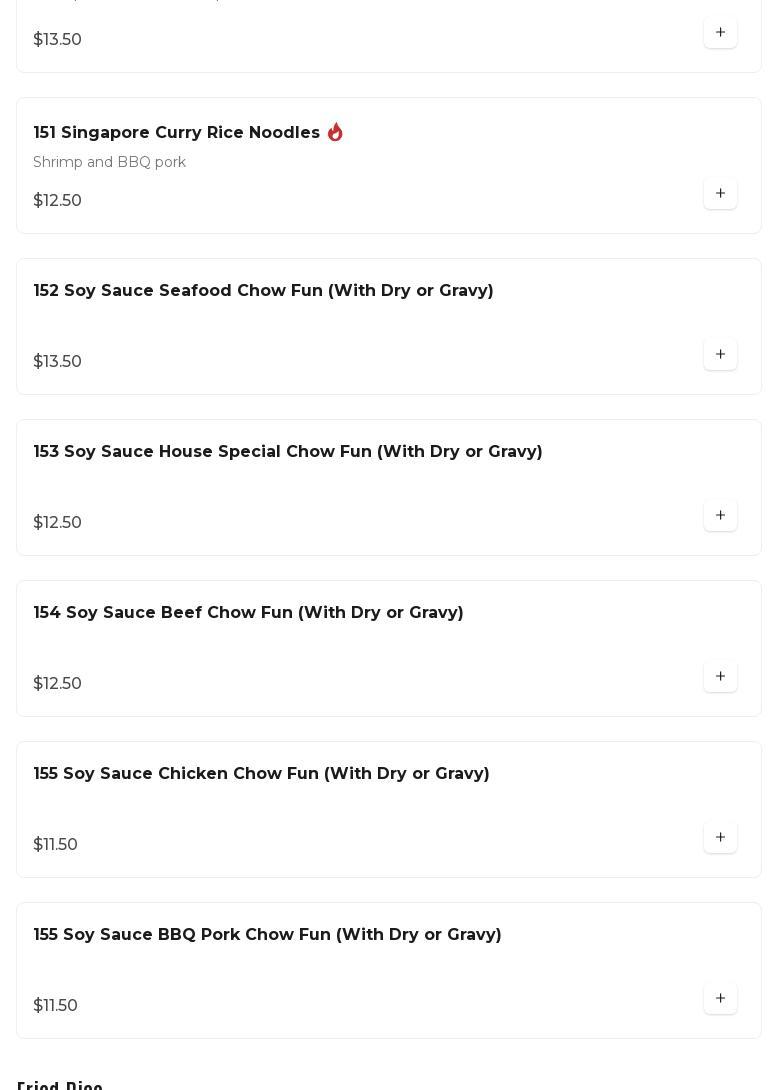Viewport: 778px width, 1090px height.
Task: Open 155 Soy Sauce BBQ Pork Chow Fun
Action: click(267, 935)
